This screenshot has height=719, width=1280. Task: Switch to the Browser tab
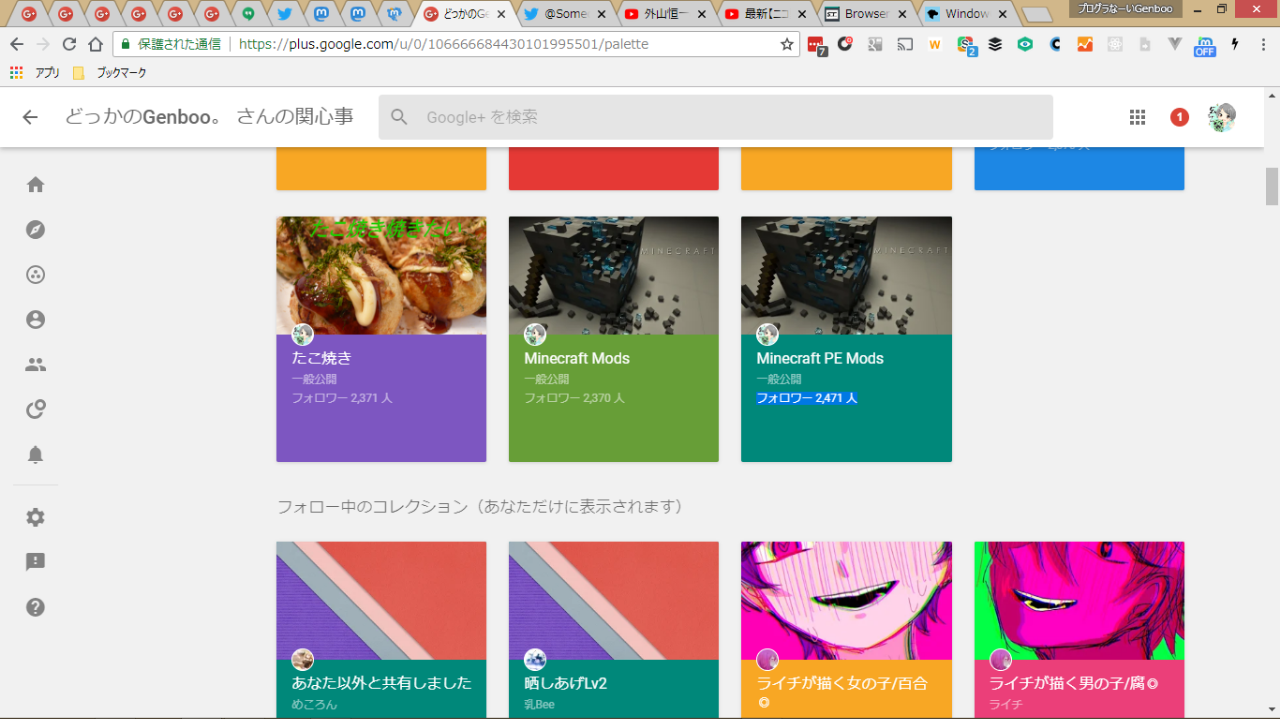coord(864,14)
